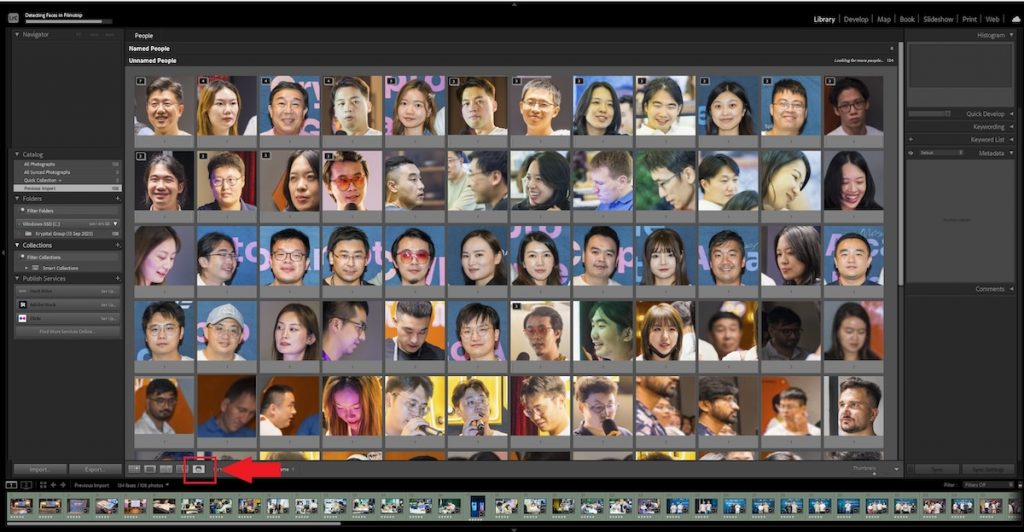Image resolution: width=1024 pixels, height=532 pixels.
Task: Click the Keyword List plus icon
Action: (911, 139)
